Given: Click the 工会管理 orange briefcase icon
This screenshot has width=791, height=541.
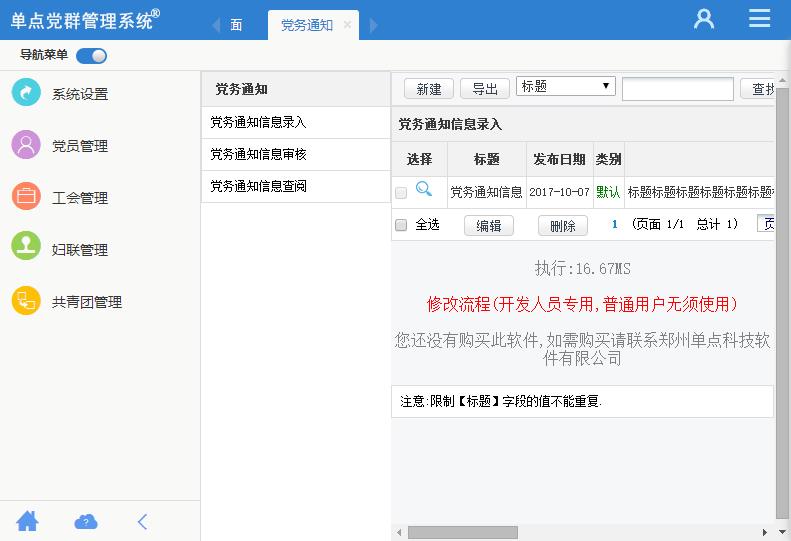Looking at the screenshot, I should pyautogui.click(x=26, y=196).
